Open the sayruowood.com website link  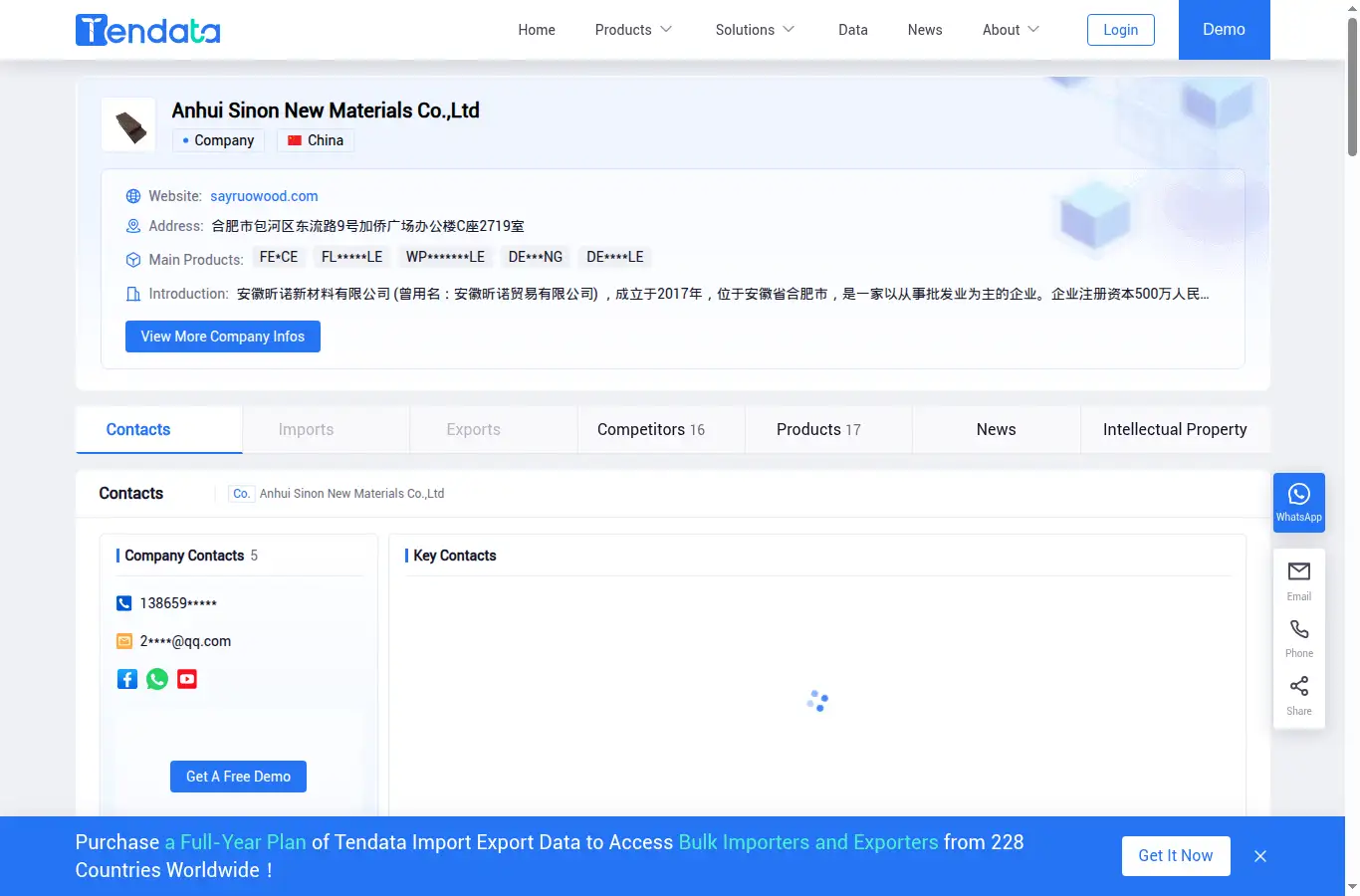pyautogui.click(x=264, y=196)
